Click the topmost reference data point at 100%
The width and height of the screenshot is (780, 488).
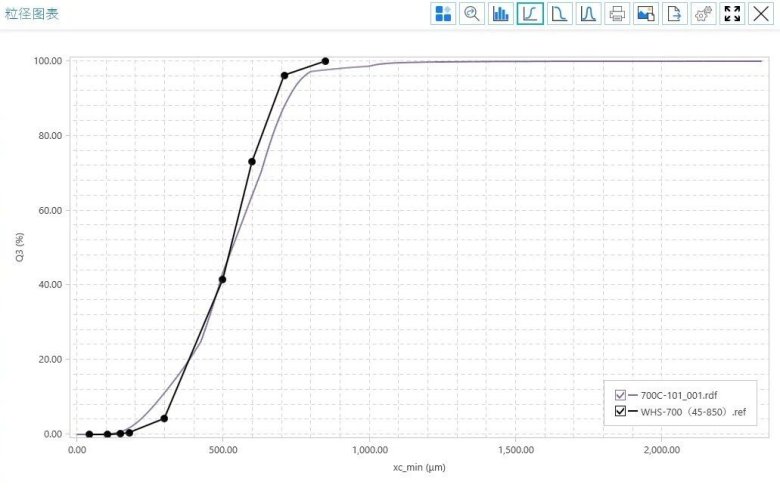click(x=325, y=61)
